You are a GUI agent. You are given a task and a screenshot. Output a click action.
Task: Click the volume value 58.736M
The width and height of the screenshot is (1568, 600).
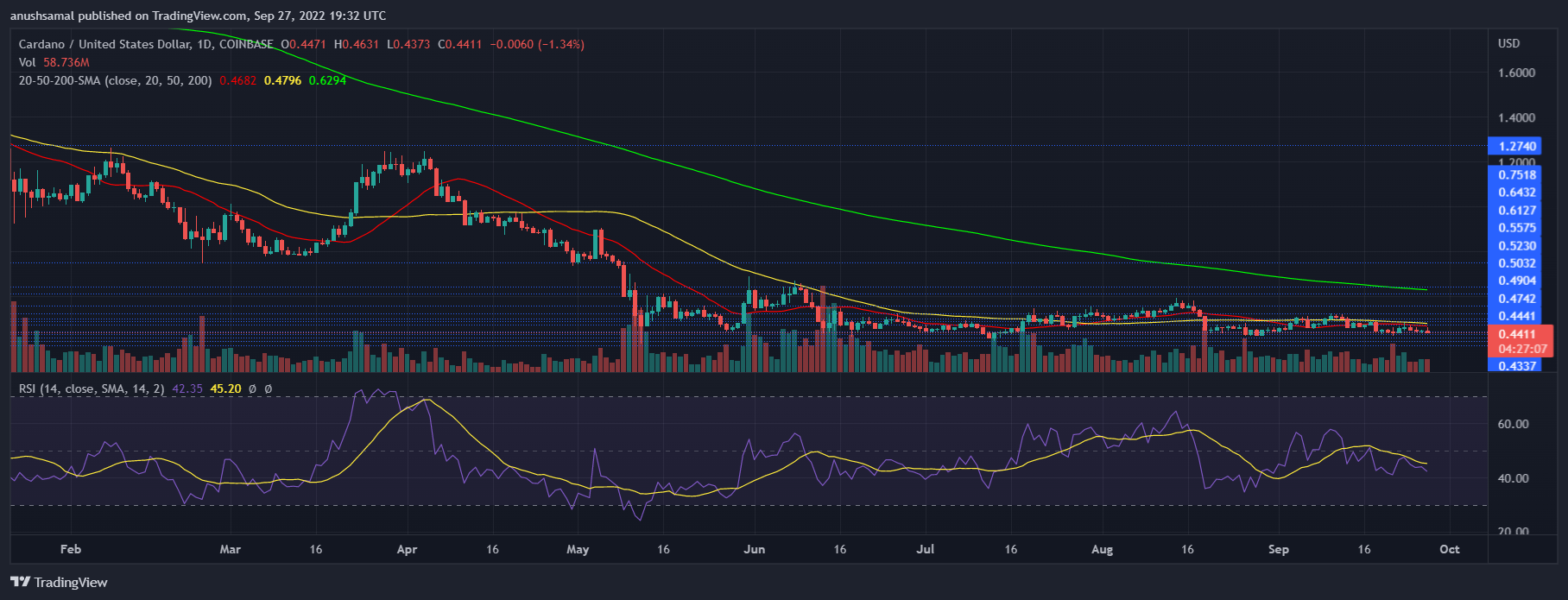point(66,62)
